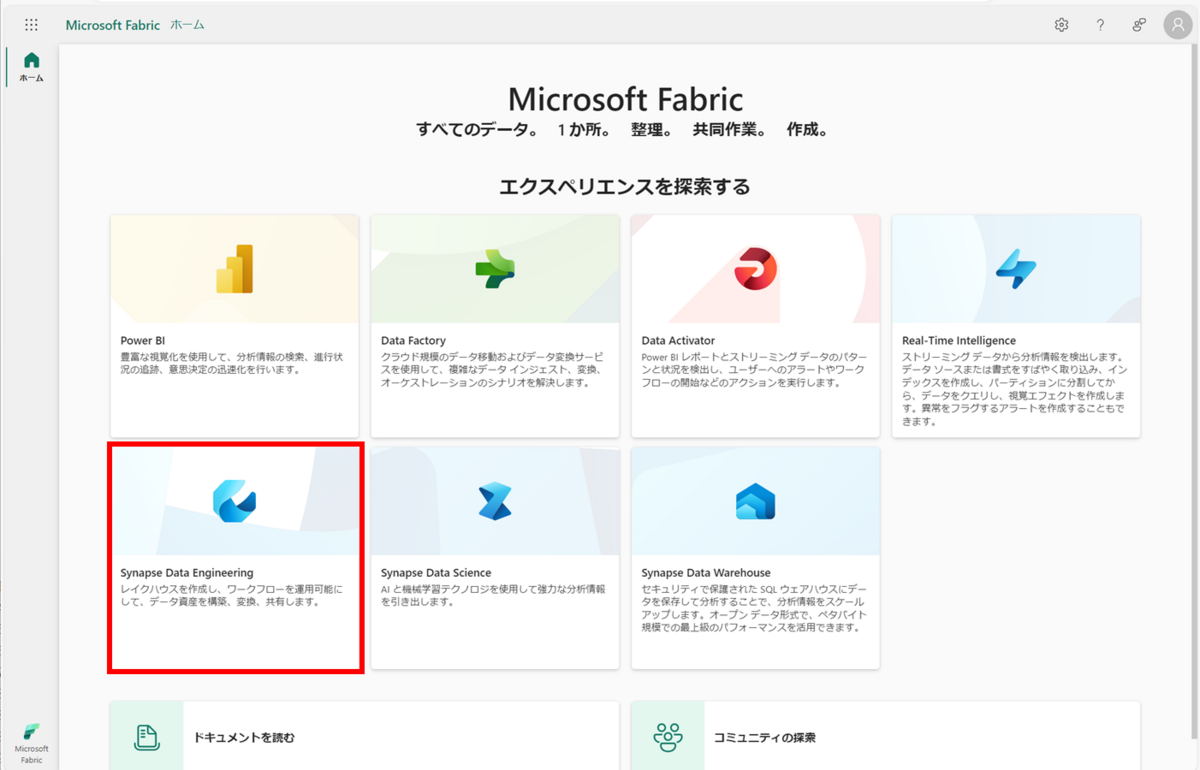Open Microsoft Fabric experience switcher at sidebar bottom

coord(31,742)
